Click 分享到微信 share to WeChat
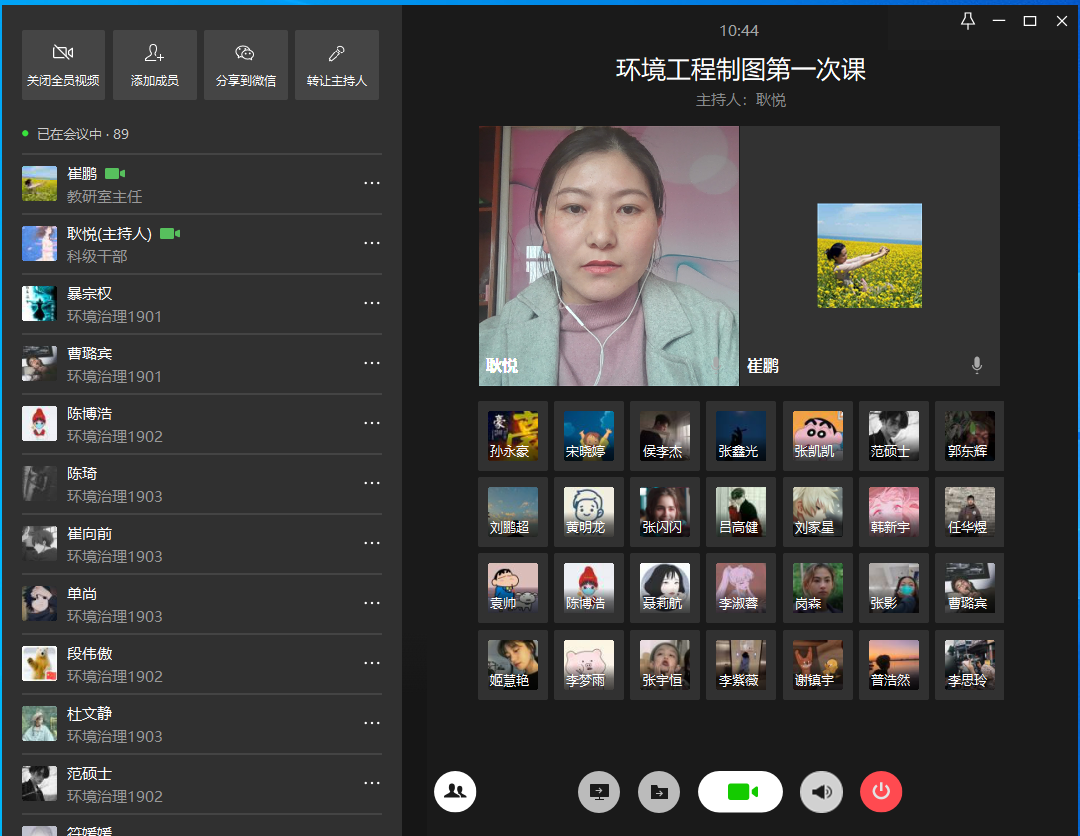Image resolution: width=1080 pixels, height=836 pixels. coord(245,65)
